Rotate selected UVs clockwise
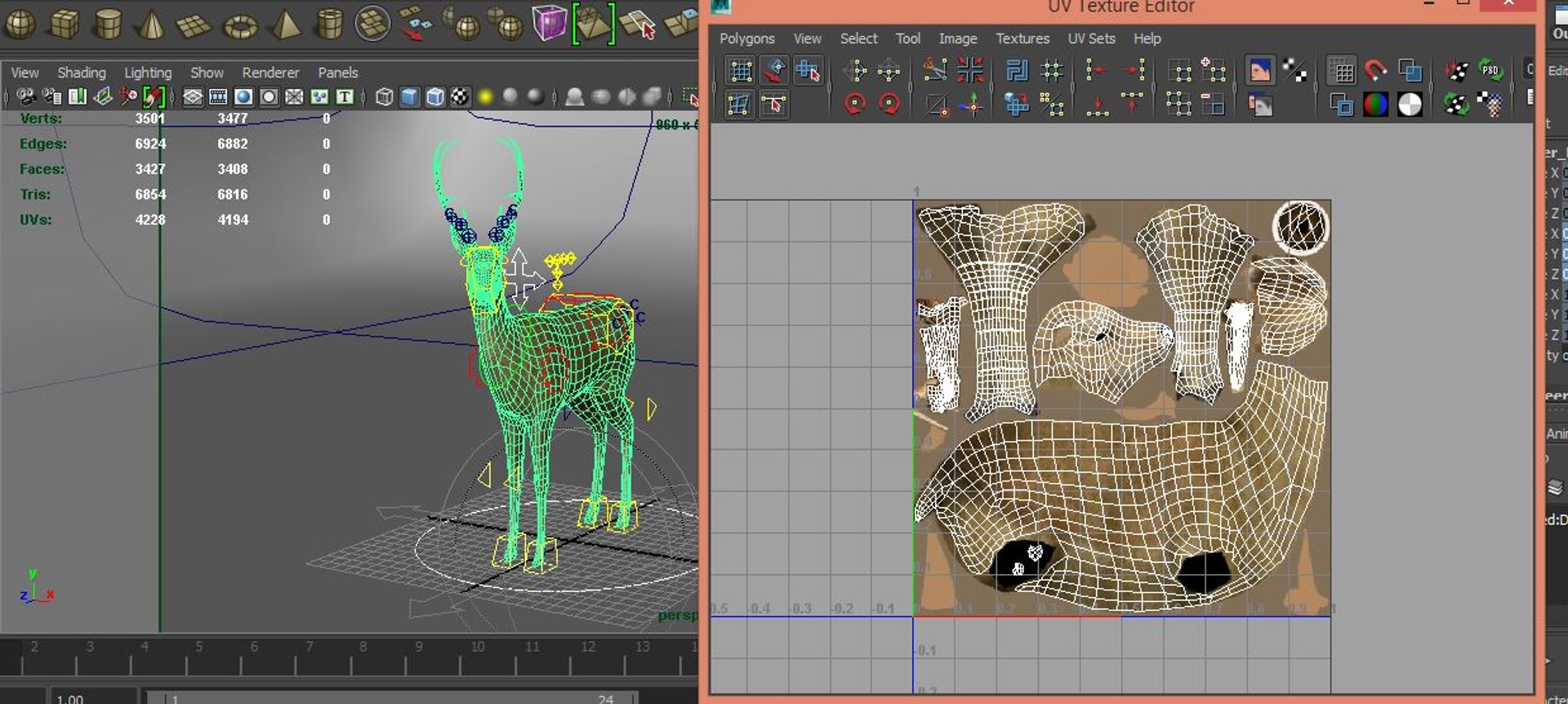The image size is (1568, 704). pyautogui.click(x=889, y=105)
